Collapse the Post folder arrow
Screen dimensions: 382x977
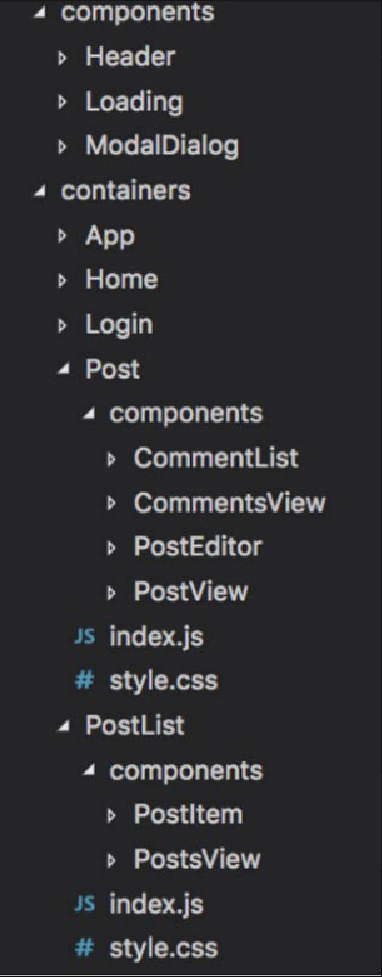tap(64, 370)
